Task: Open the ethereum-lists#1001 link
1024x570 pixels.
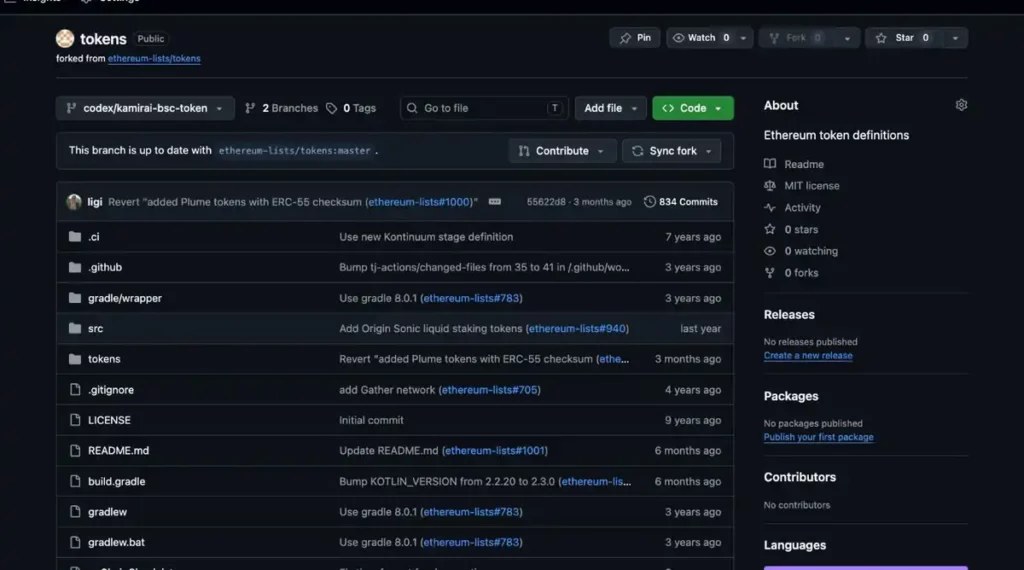Action: 495,451
